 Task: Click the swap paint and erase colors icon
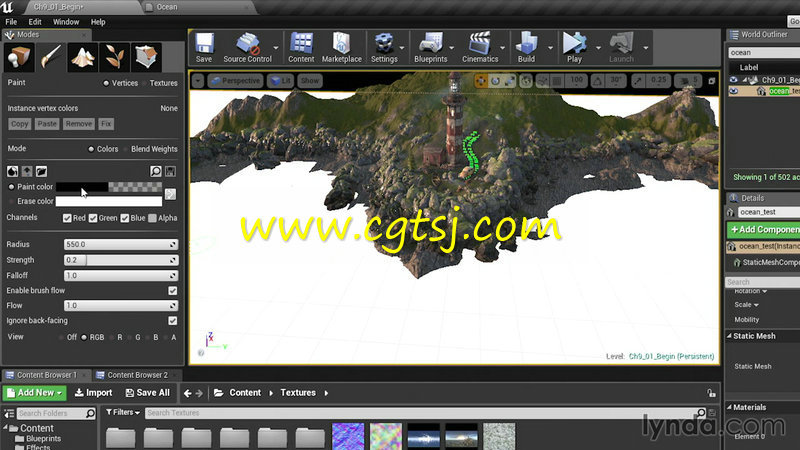(x=170, y=194)
